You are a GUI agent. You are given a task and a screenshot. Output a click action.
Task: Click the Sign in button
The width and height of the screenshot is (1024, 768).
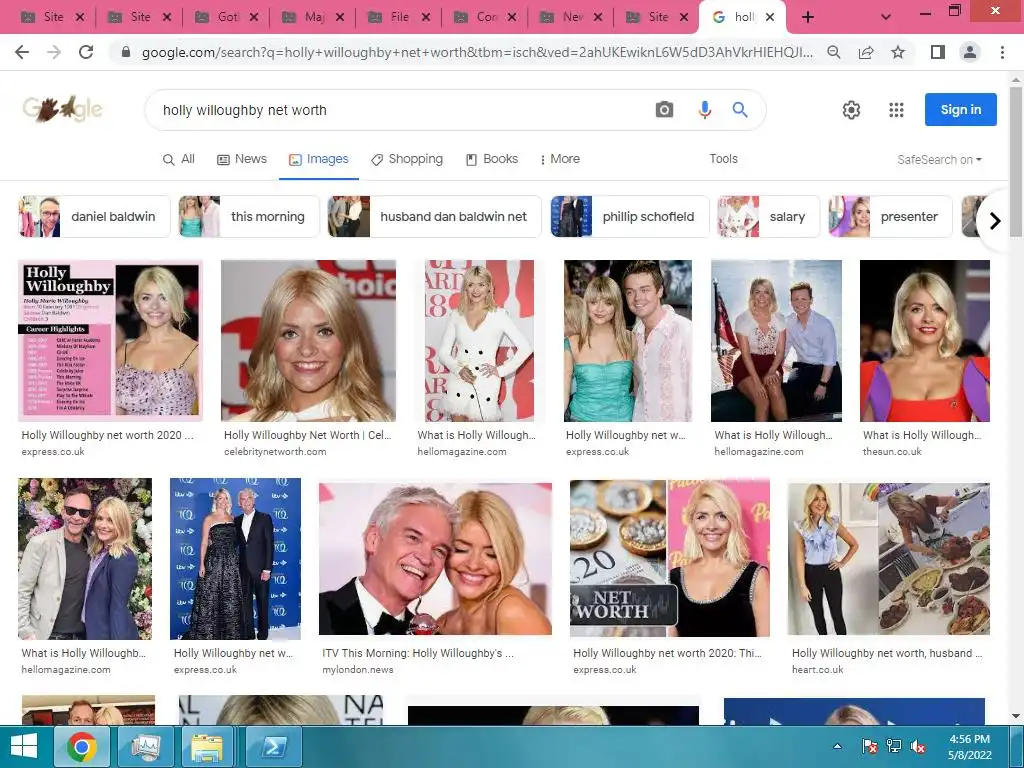[x=961, y=110]
